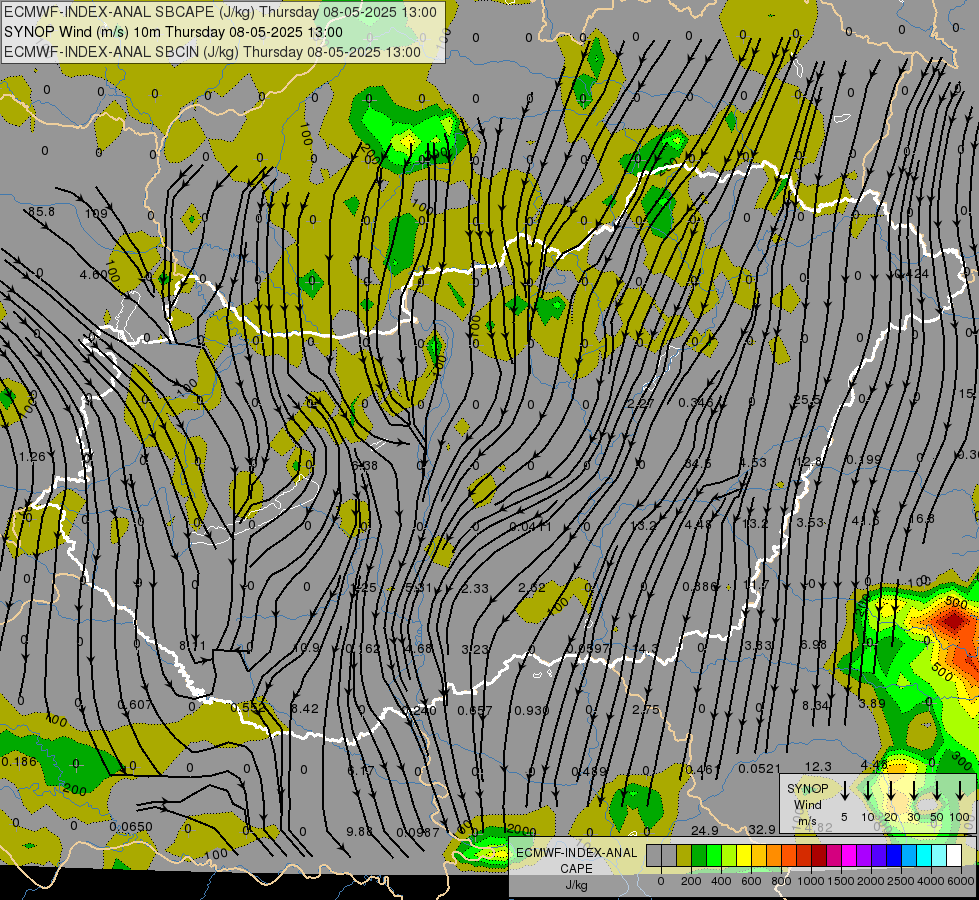Select the SYNOP Wind 10m title line
The height and width of the screenshot is (900, 979).
(173, 32)
